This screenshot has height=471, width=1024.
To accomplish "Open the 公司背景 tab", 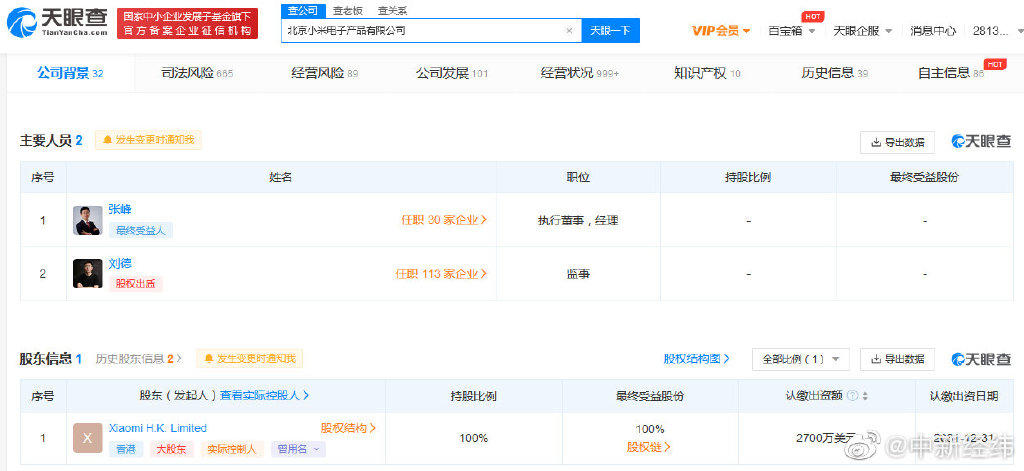I will point(70,74).
